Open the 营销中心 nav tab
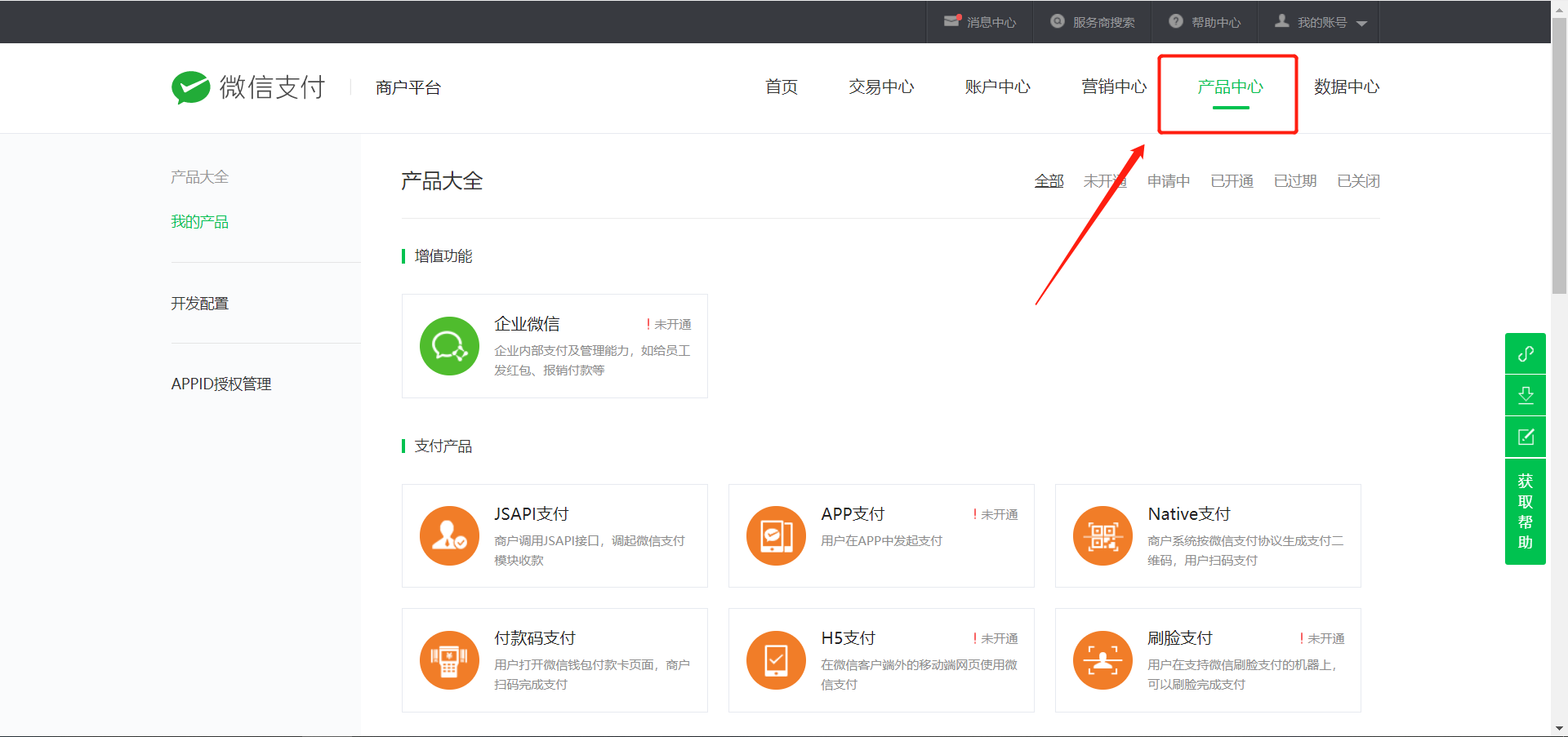 (x=1114, y=87)
